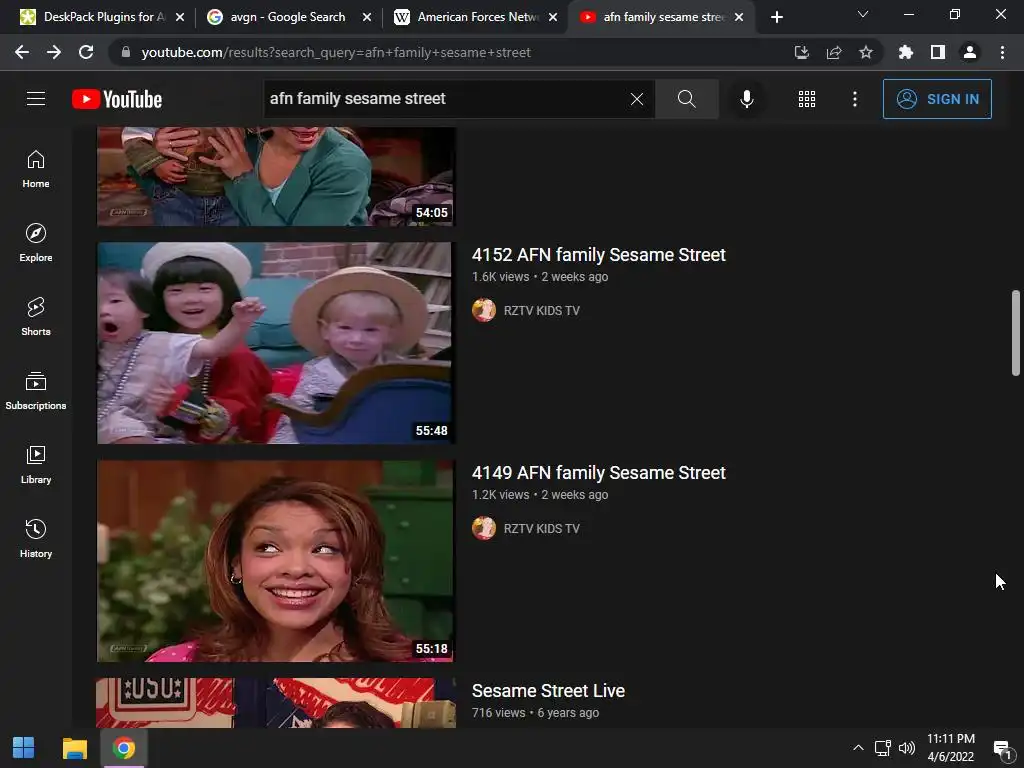Click '1.2K views • 2 weeks ago' text
This screenshot has height=768, width=1024.
[x=540, y=495]
